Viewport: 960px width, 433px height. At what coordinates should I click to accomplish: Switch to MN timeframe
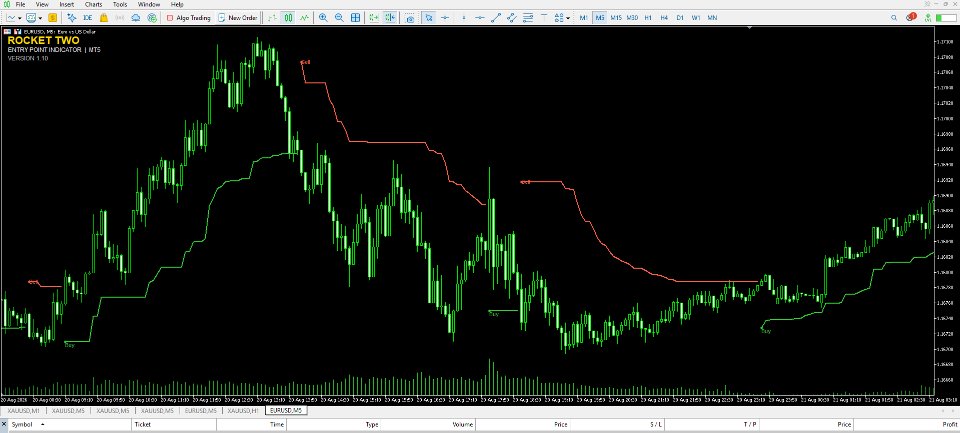click(x=713, y=18)
